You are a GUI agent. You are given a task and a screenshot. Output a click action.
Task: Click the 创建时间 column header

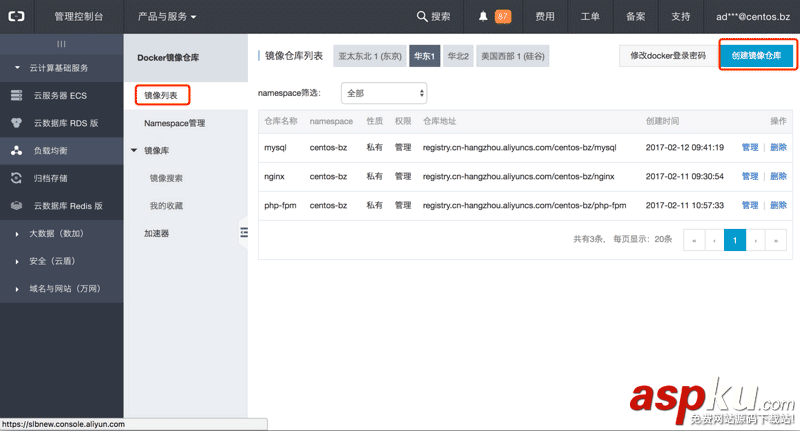click(x=662, y=121)
